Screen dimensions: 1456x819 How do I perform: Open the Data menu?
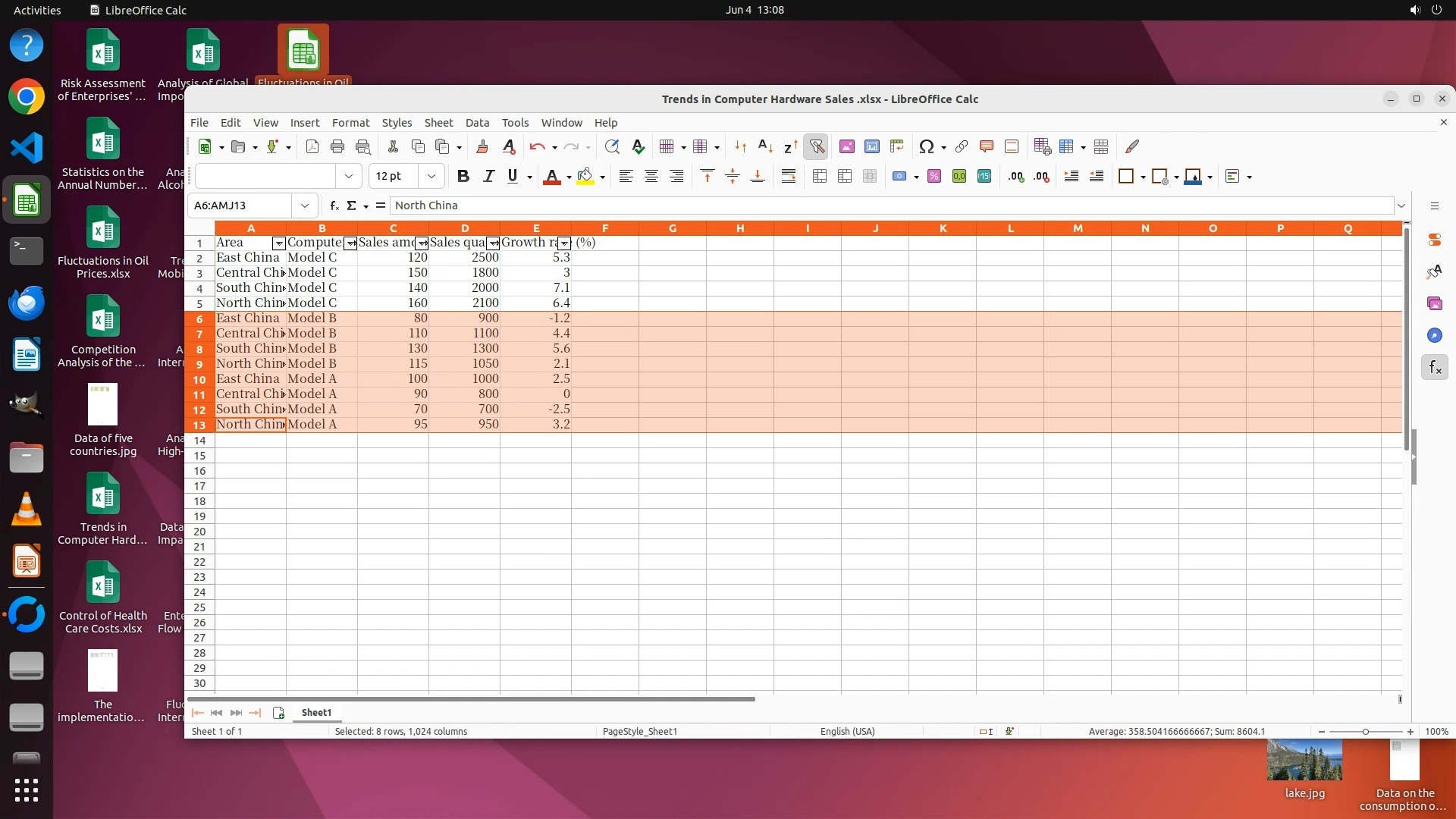click(x=477, y=122)
